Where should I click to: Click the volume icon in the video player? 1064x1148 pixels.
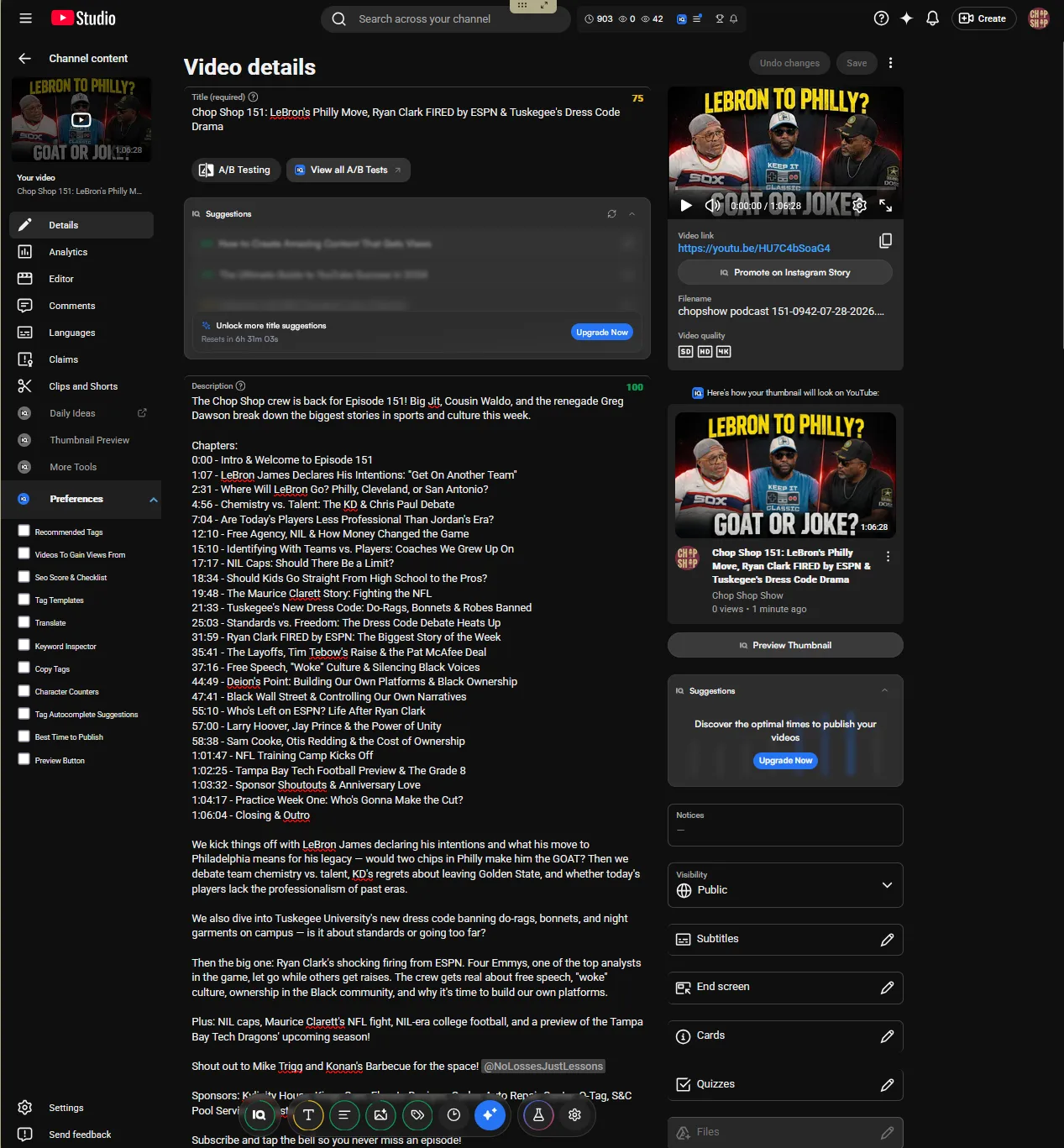click(713, 205)
